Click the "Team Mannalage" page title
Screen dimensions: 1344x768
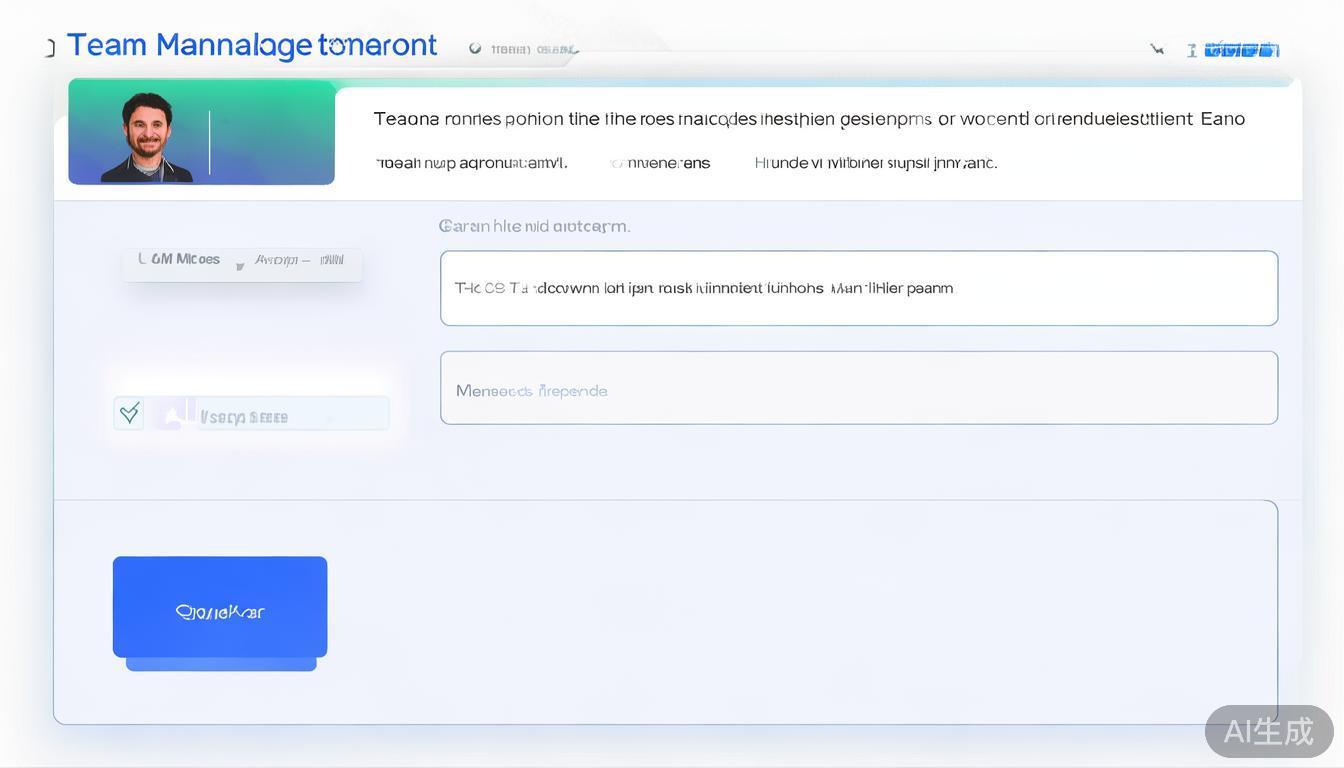tap(251, 45)
